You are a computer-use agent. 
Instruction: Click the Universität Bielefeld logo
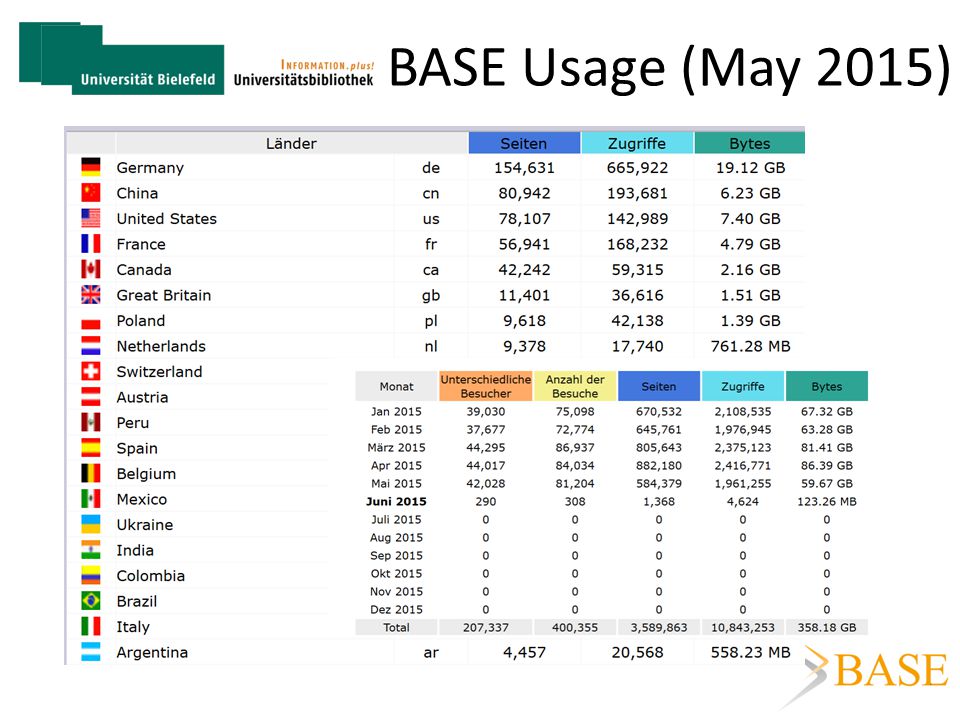click(x=121, y=58)
